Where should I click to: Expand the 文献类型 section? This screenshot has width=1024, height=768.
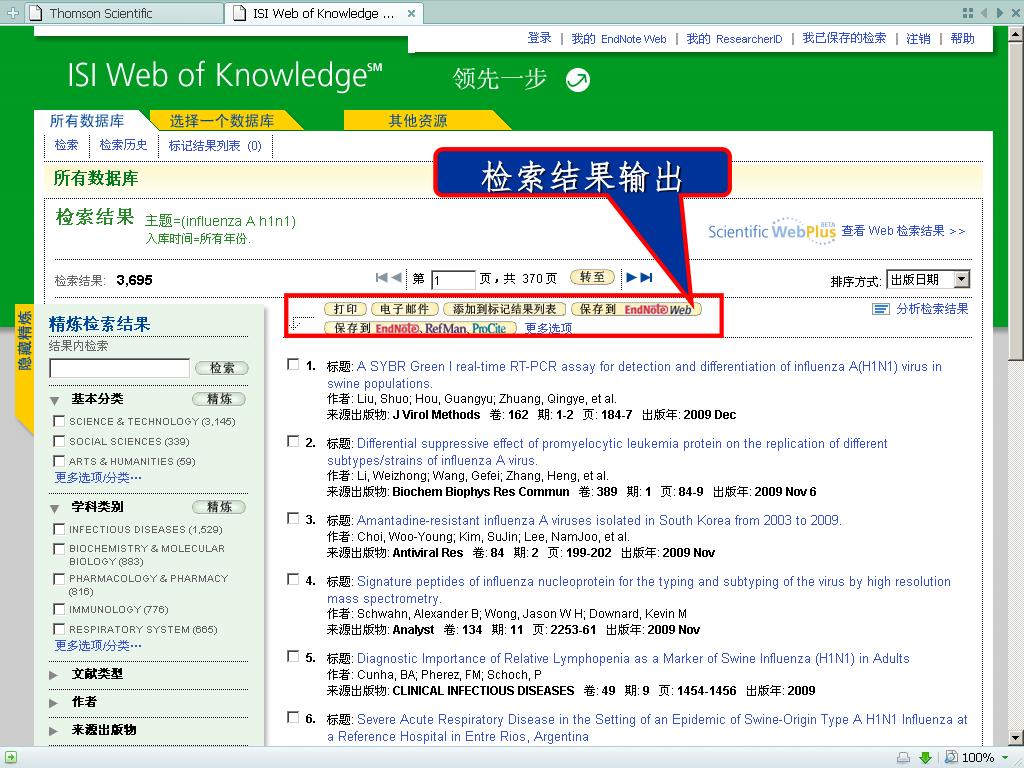(54, 675)
